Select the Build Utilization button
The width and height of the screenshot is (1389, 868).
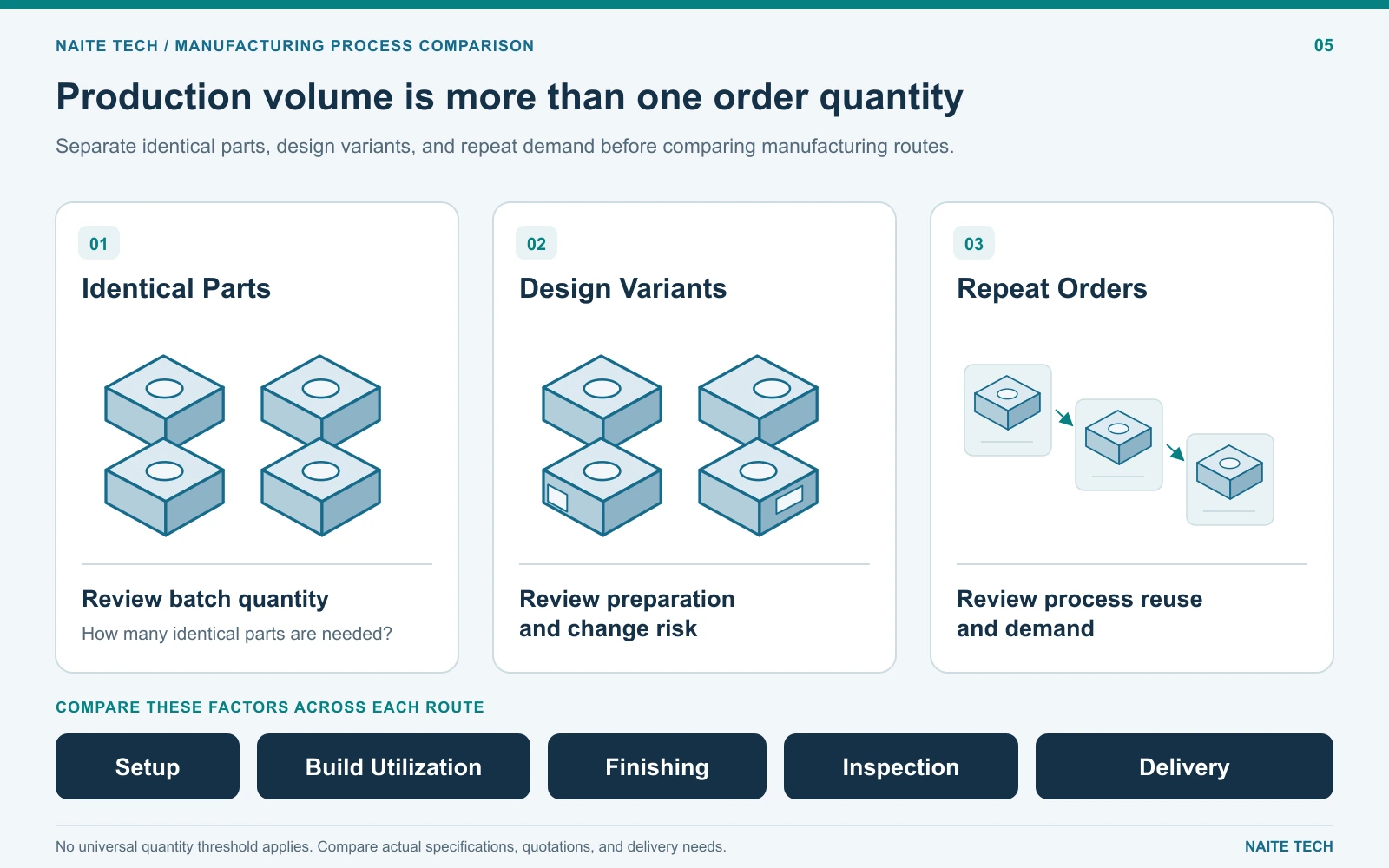point(393,766)
